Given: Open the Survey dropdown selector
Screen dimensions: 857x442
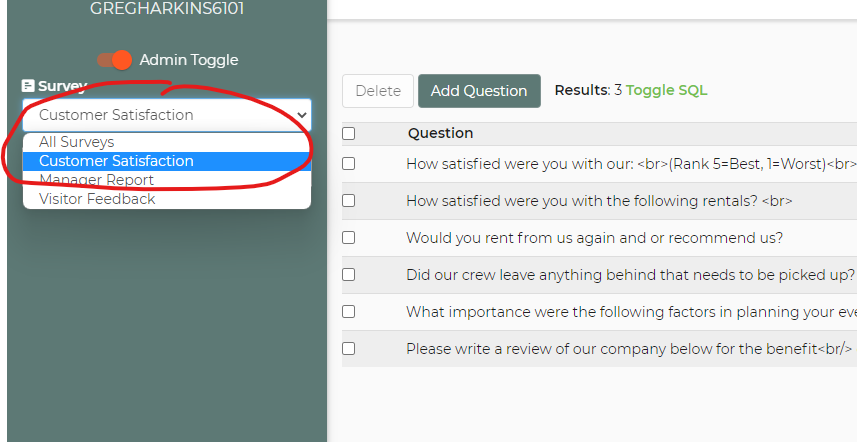Looking at the screenshot, I should (x=167, y=115).
